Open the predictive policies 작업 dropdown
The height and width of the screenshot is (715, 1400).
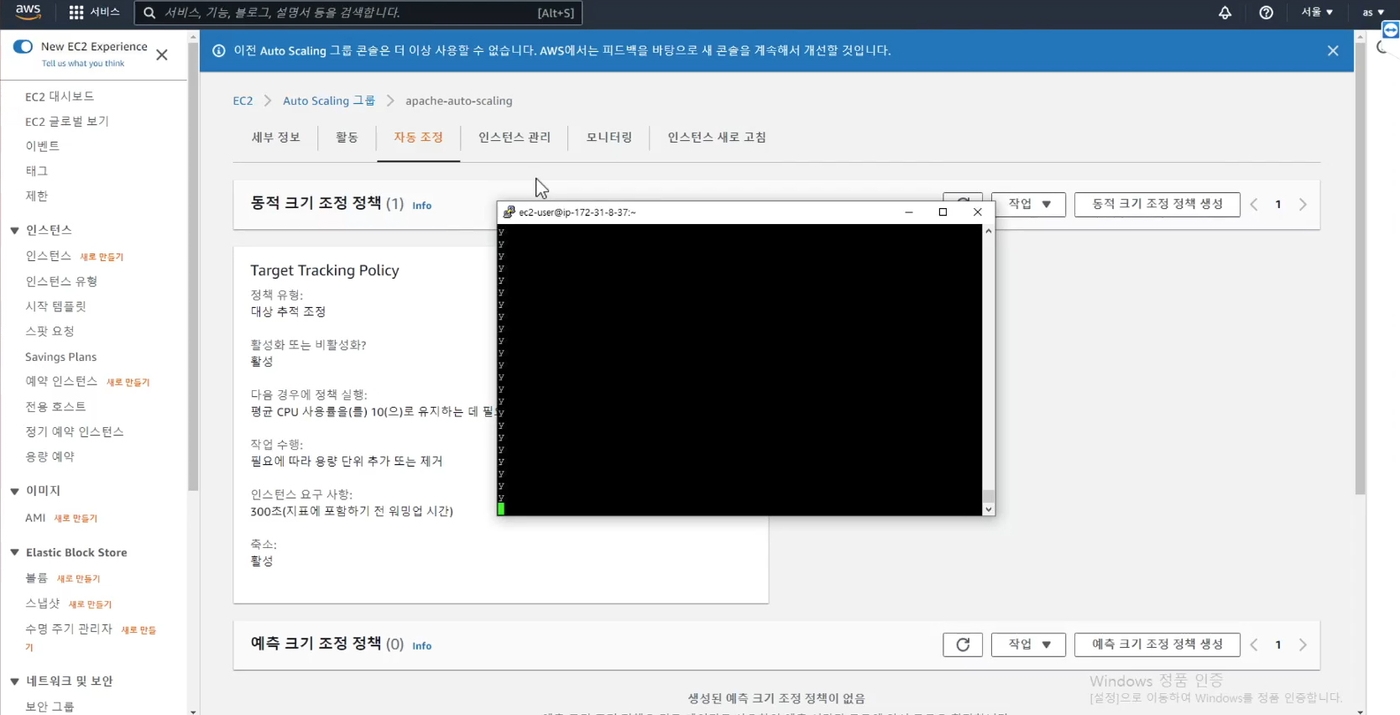pos(1029,645)
